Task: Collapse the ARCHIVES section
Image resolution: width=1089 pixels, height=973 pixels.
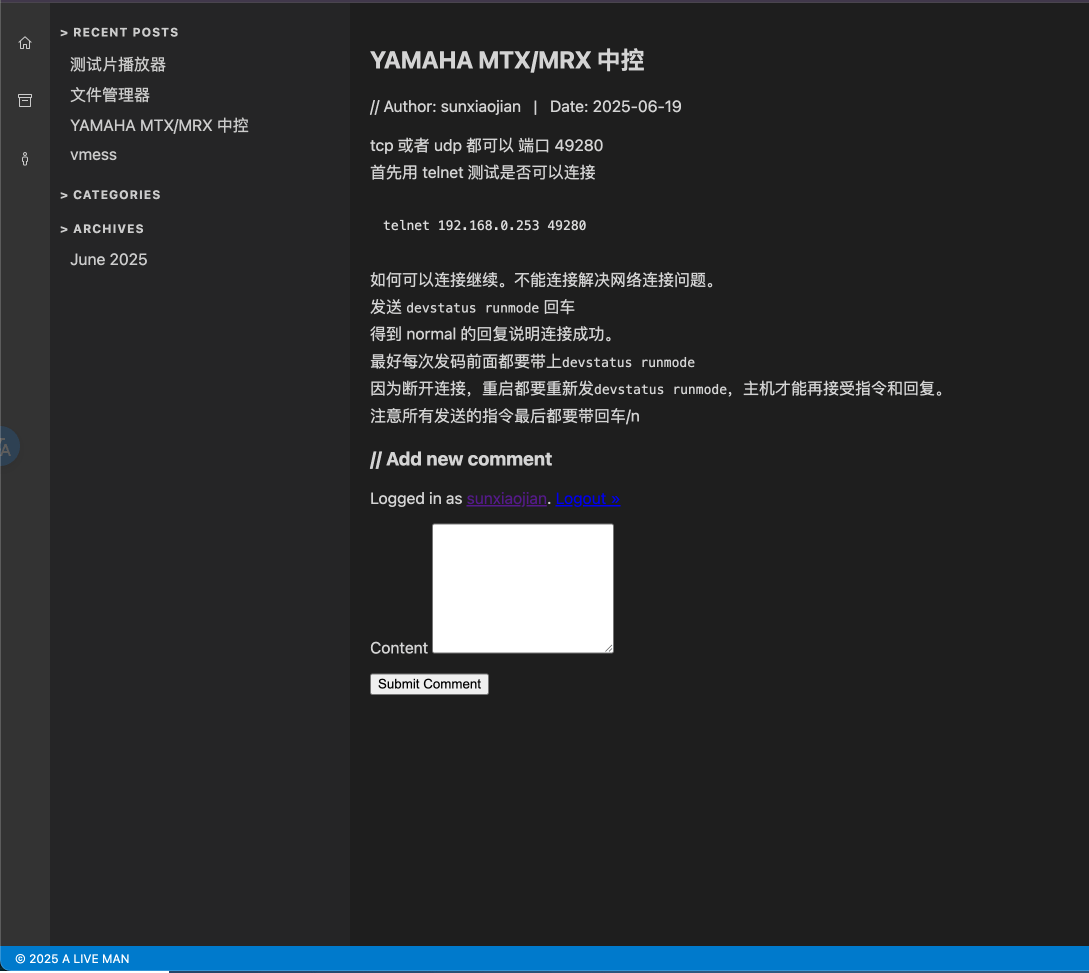Action: click(x=101, y=229)
